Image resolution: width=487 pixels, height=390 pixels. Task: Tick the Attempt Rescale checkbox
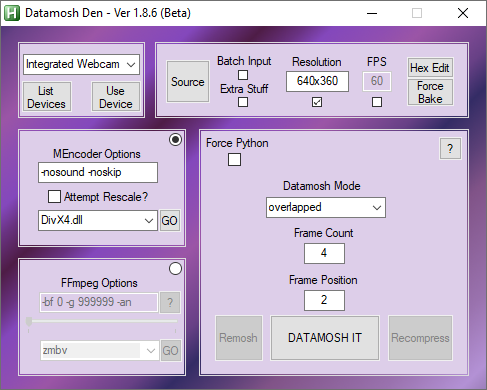54,197
